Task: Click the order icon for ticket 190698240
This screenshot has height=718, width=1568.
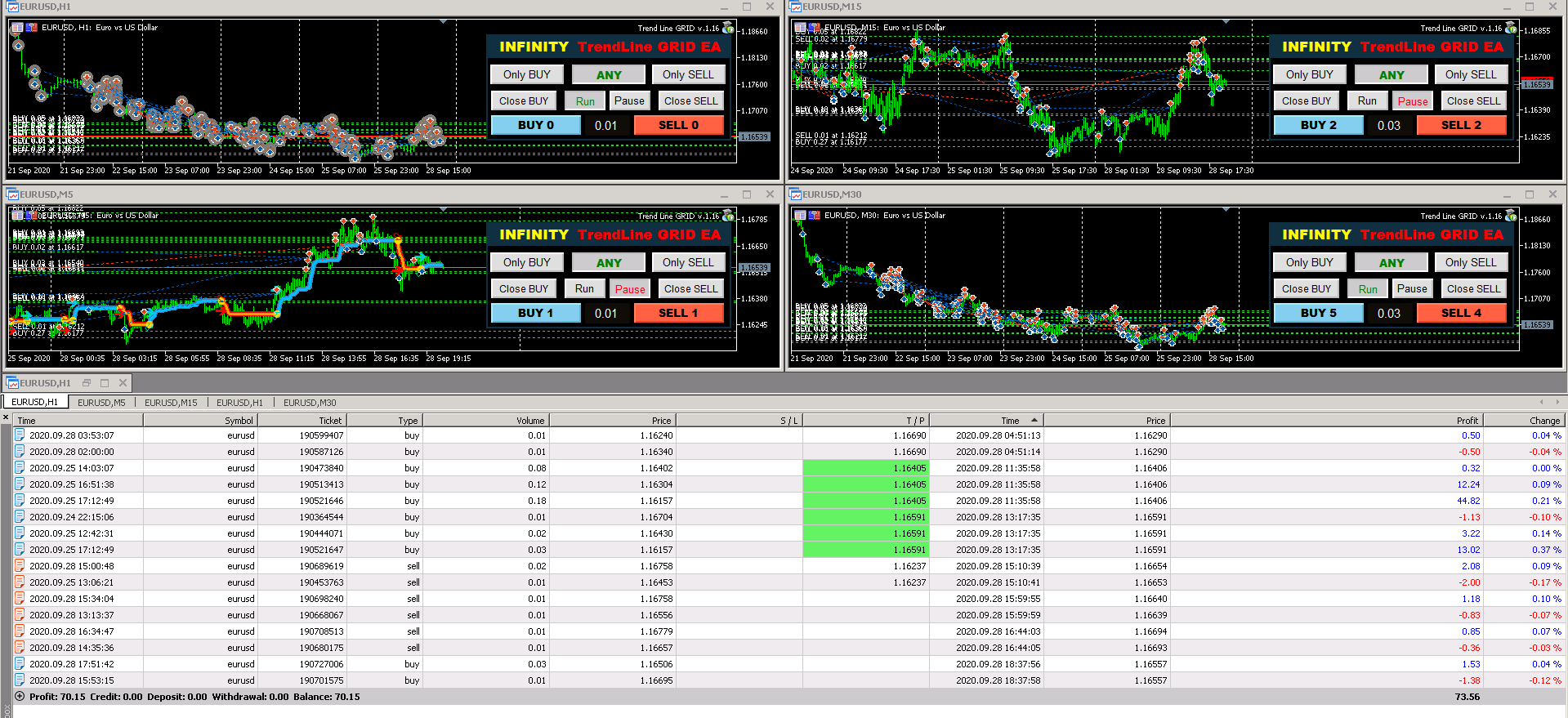Action: tap(20, 599)
